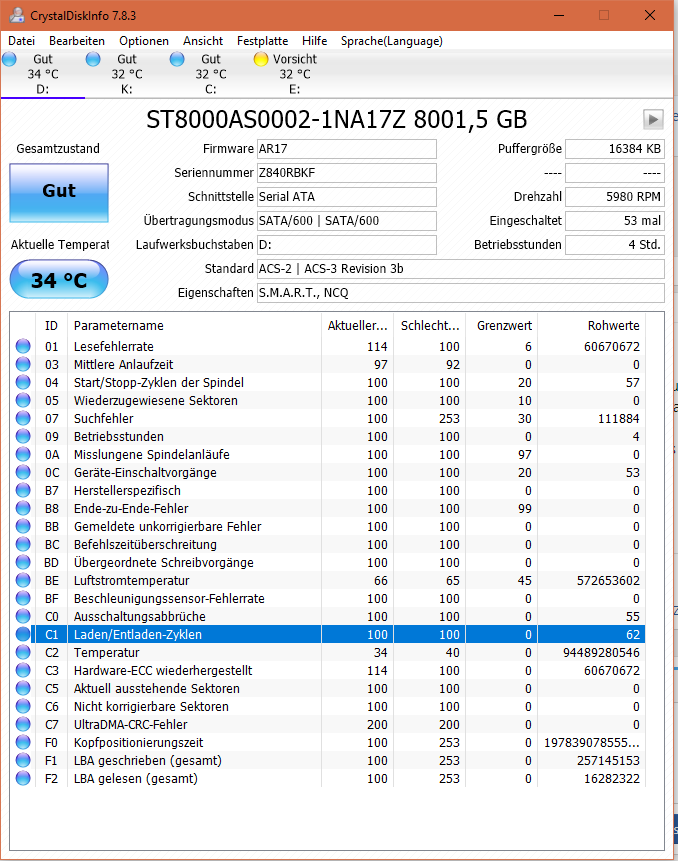This screenshot has height=861, width=678.
Task: Open the Ansicht menu
Action: [x=203, y=41]
